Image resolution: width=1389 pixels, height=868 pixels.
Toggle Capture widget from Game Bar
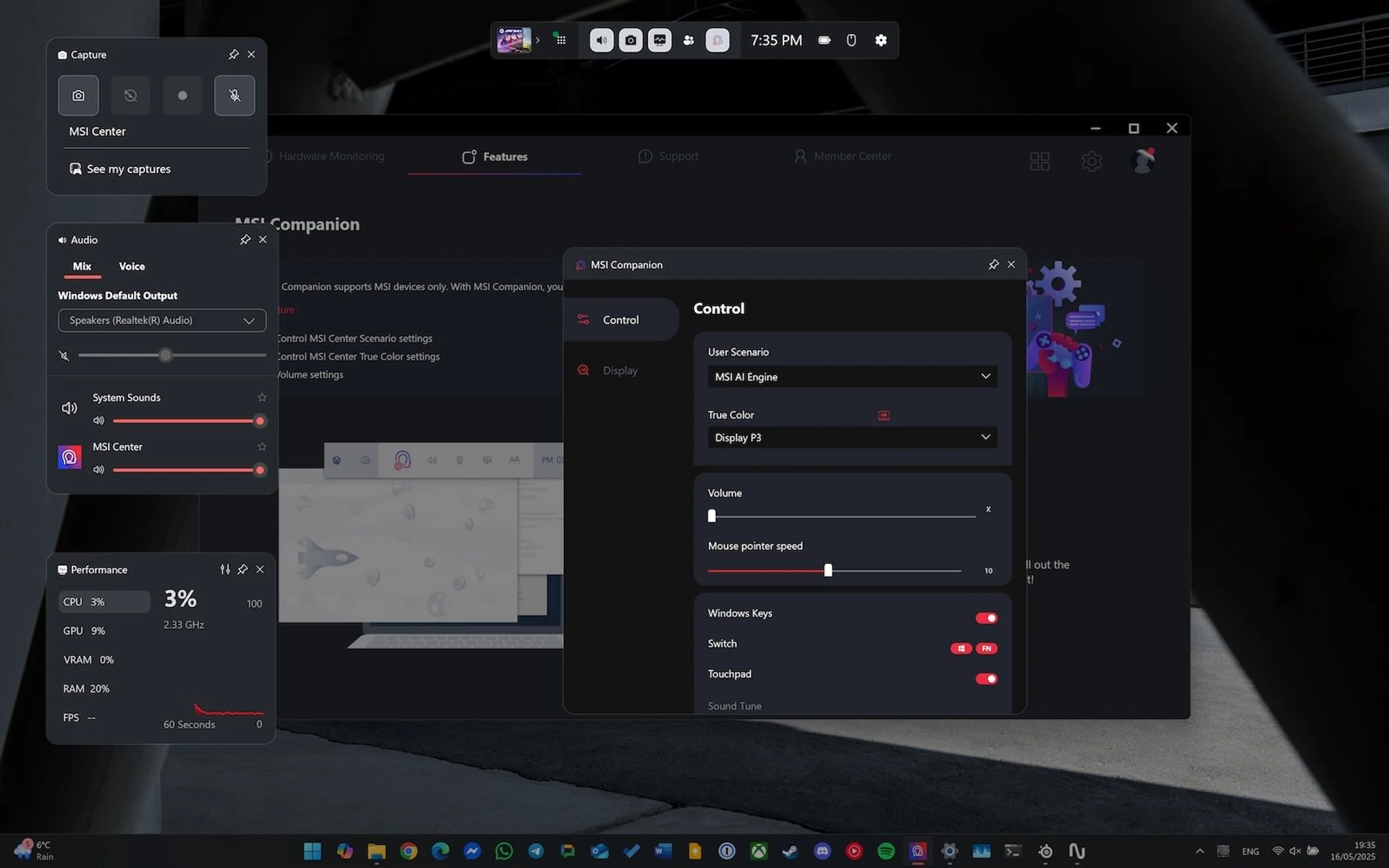pos(631,40)
